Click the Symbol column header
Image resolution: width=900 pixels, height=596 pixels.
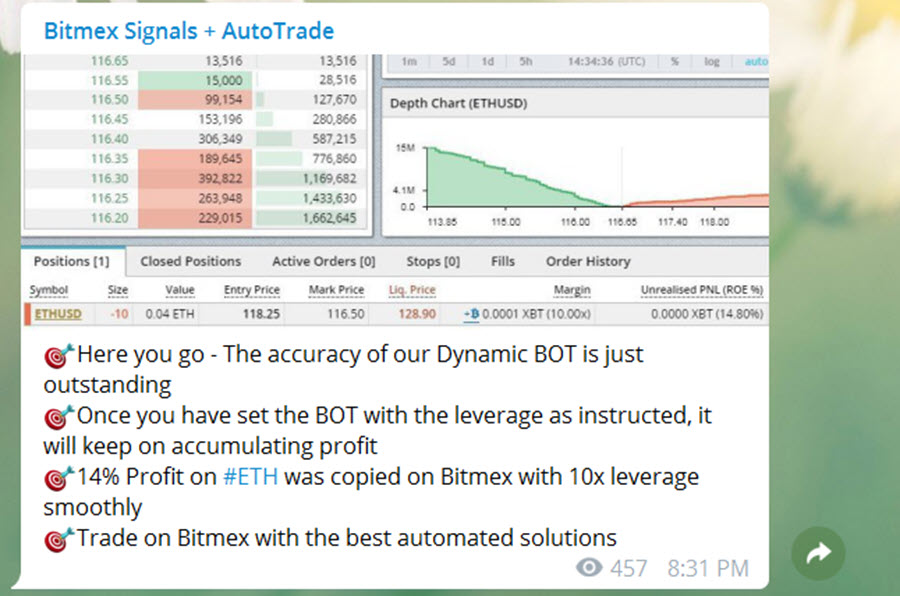pos(49,290)
